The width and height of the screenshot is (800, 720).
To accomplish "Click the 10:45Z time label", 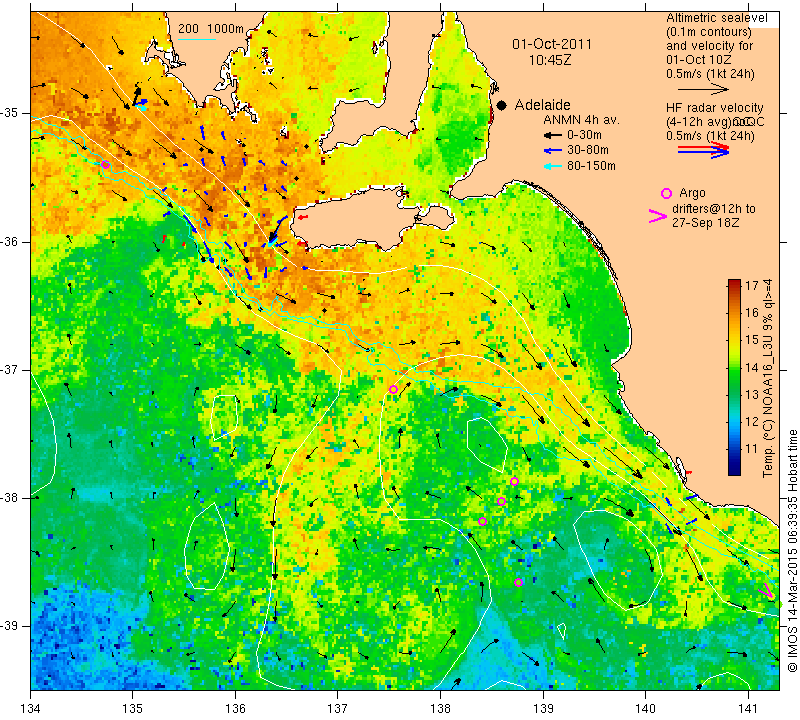I will [x=550, y=60].
